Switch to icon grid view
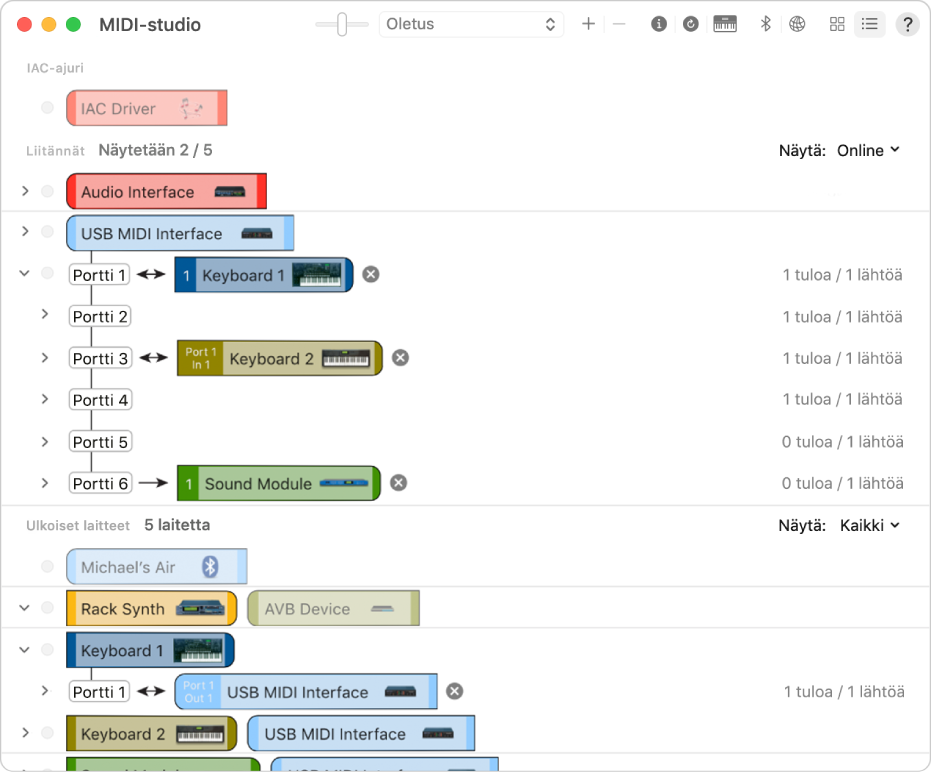This screenshot has height=774, width=931. (837, 24)
